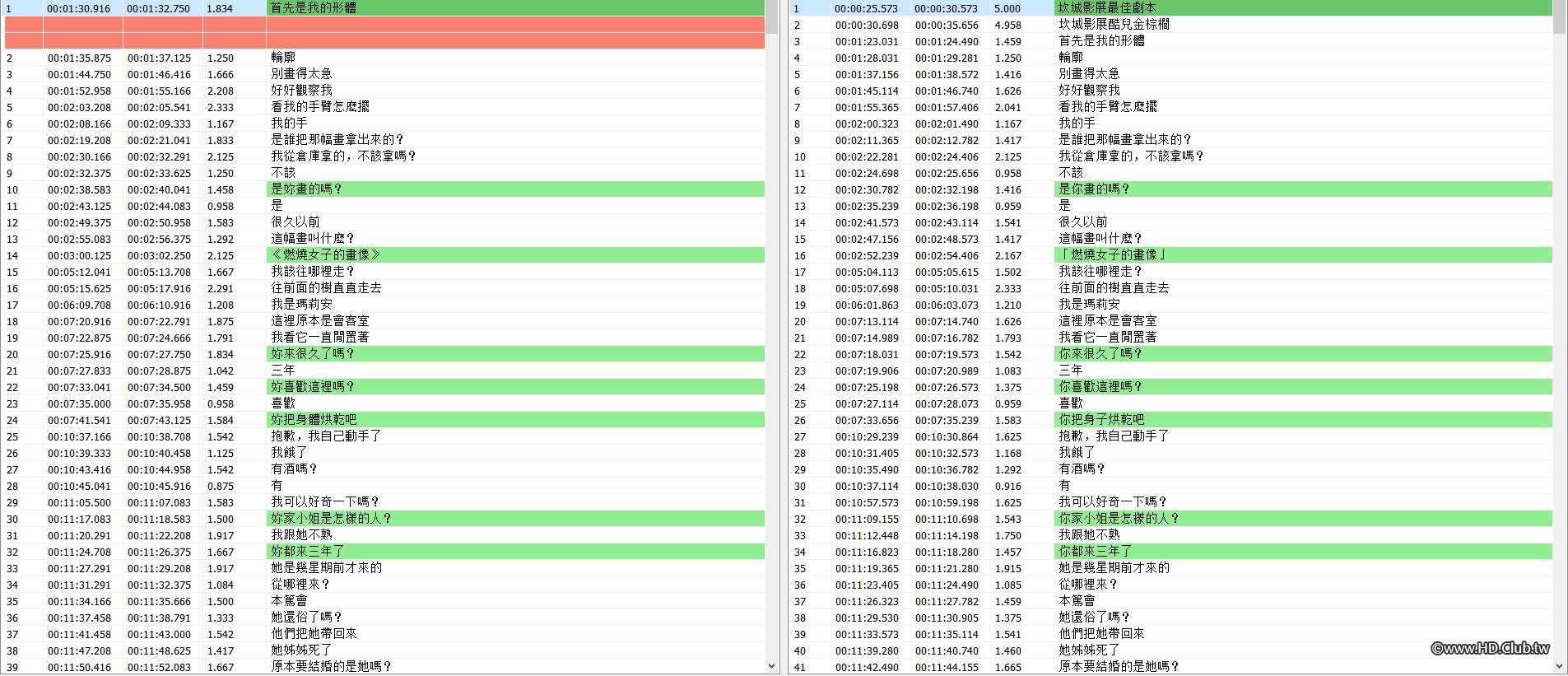Select the subtitle row 坎城影展最佳劇本

(x=1303, y=8)
